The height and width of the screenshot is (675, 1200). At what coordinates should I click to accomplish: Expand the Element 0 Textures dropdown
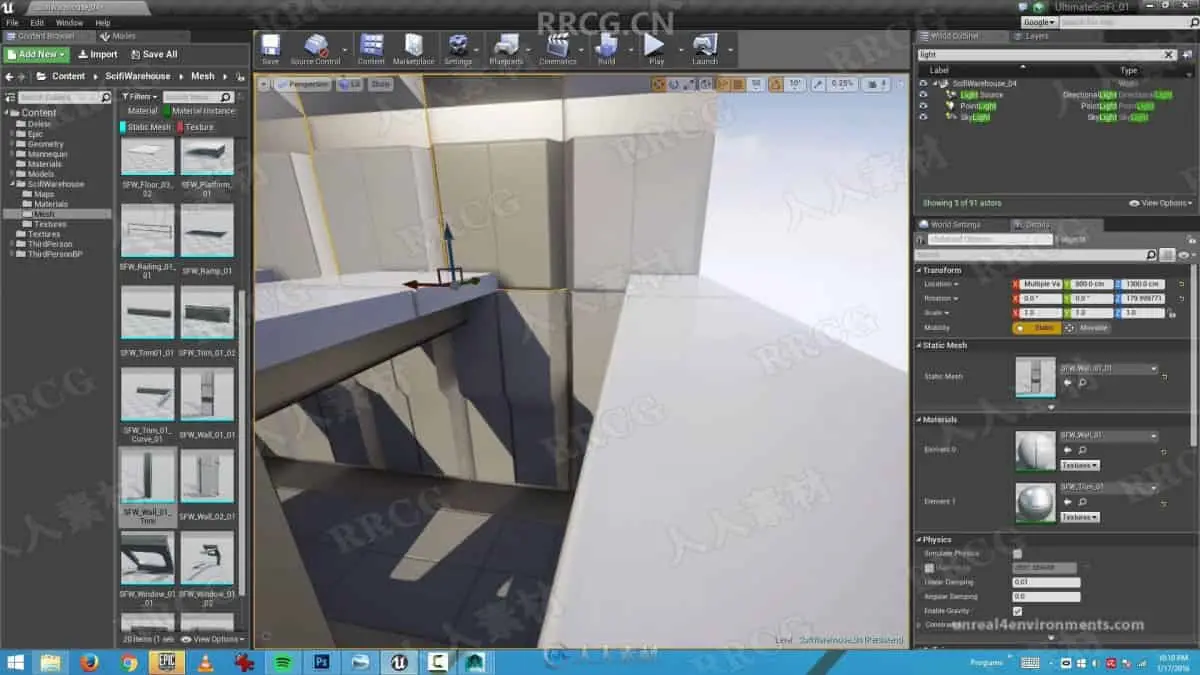[1079, 465]
